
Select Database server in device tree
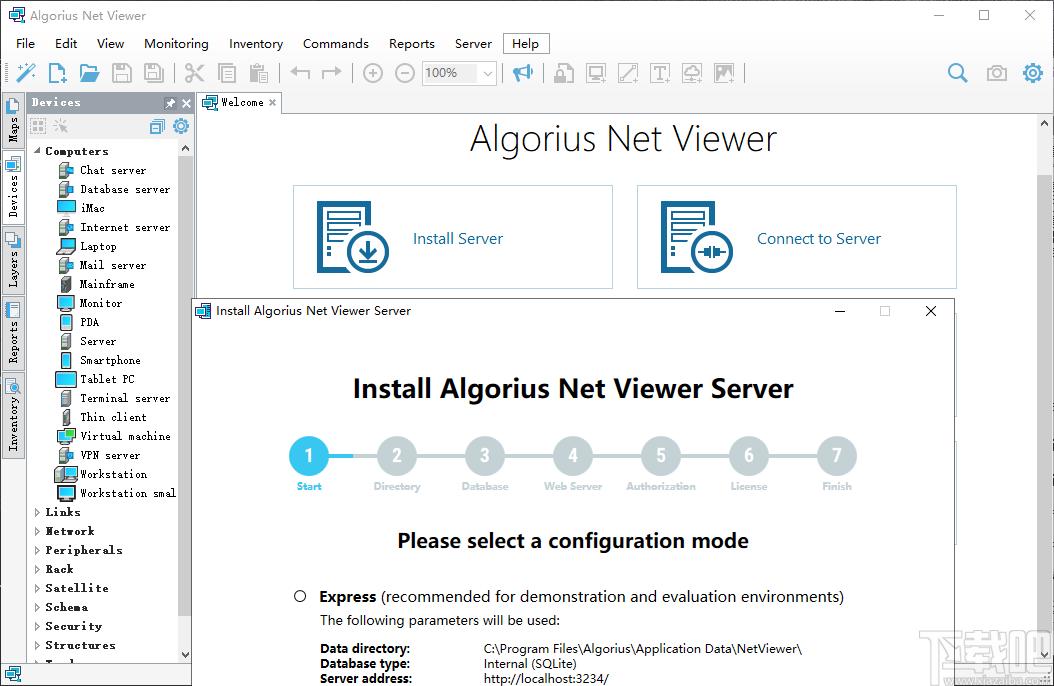125,189
